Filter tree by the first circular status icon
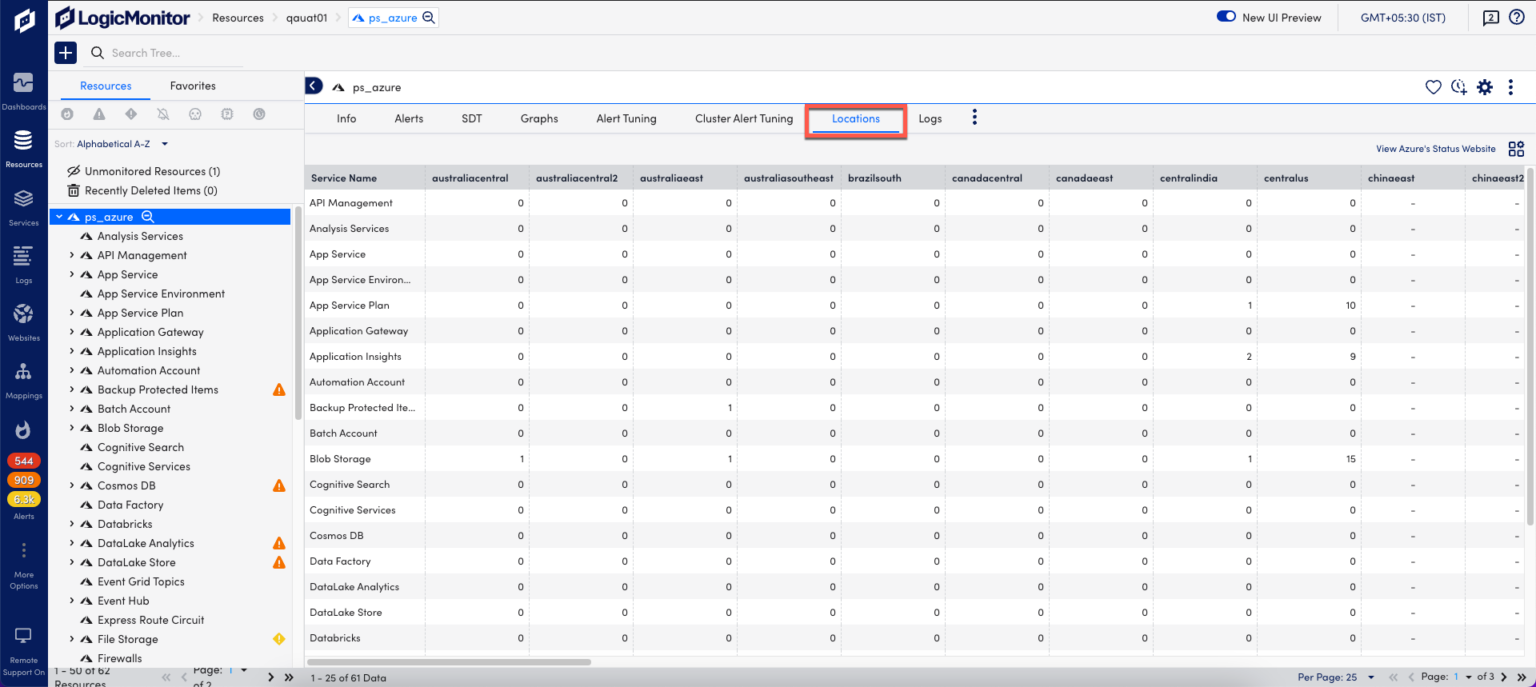Viewport: 1536px width, 687px height. [67, 114]
